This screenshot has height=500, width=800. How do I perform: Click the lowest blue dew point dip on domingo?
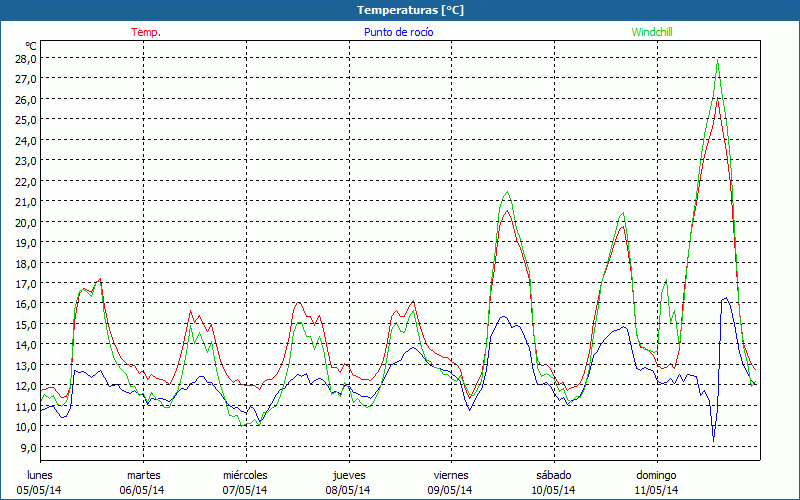click(713, 439)
